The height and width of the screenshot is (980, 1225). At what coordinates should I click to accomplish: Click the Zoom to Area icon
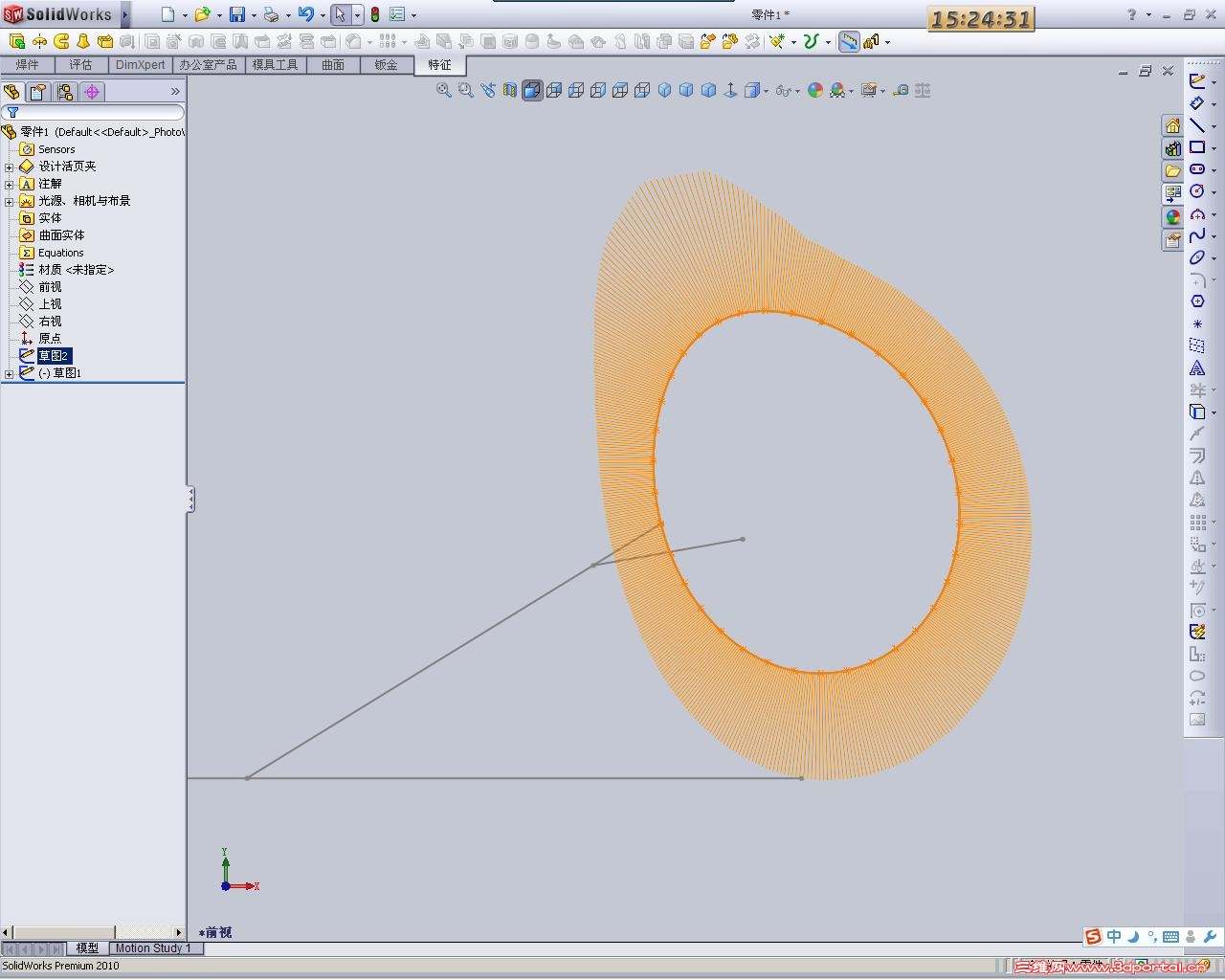466,90
